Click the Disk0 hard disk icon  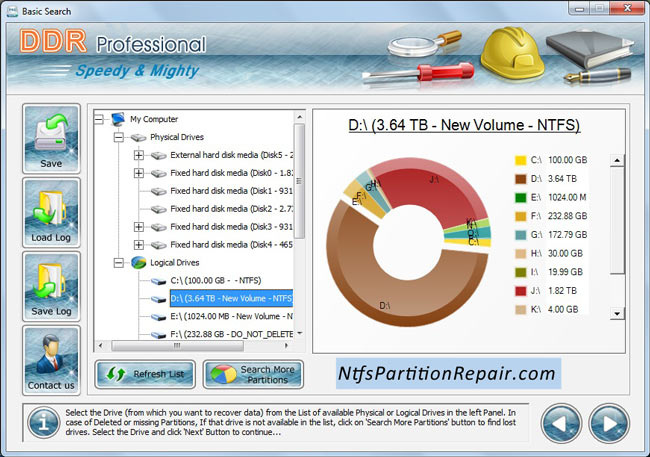[158, 173]
